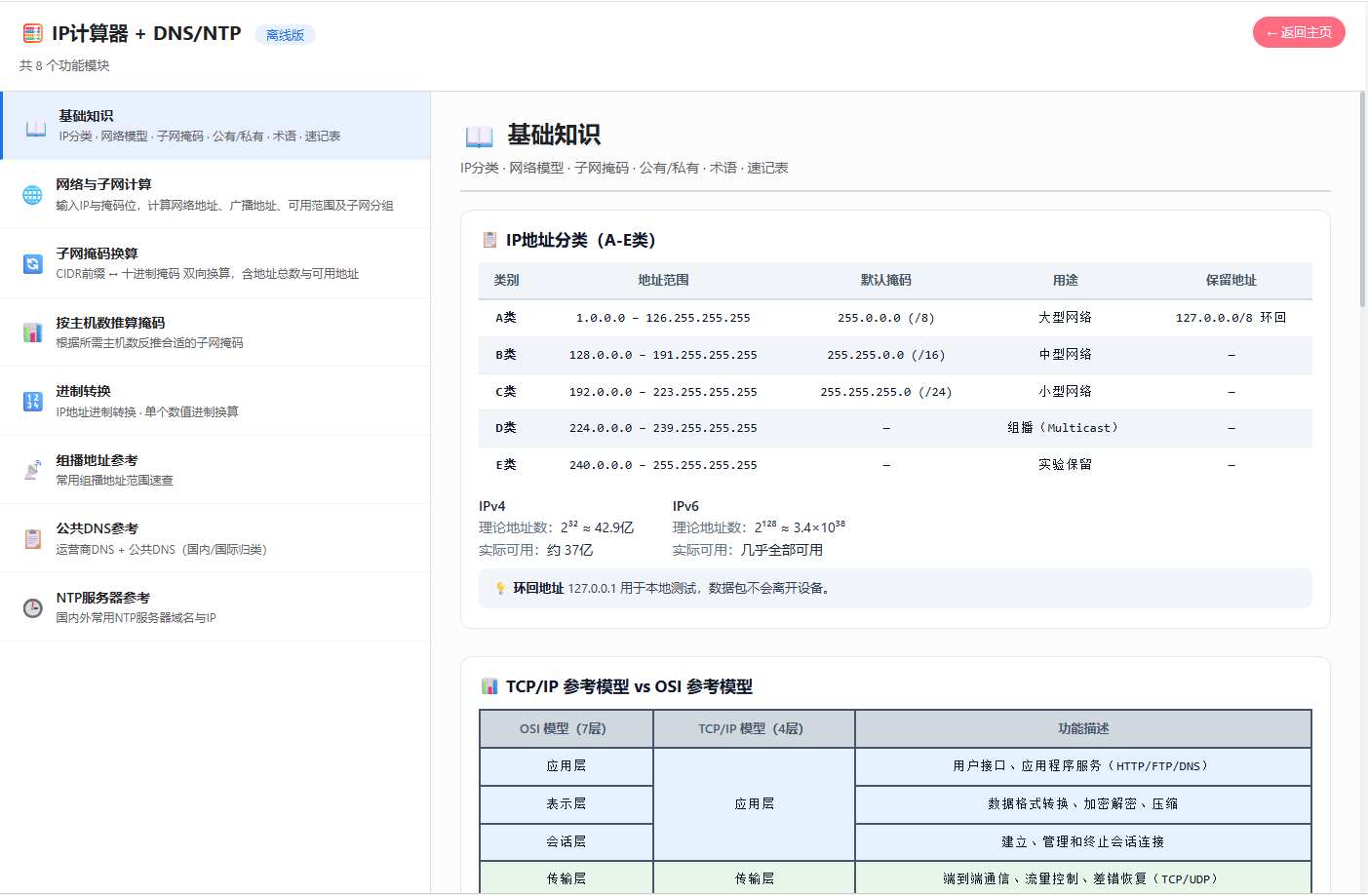Click 127.0.0.1 in the loopback tip
Screen dimensions: 1368x896
tap(592, 588)
